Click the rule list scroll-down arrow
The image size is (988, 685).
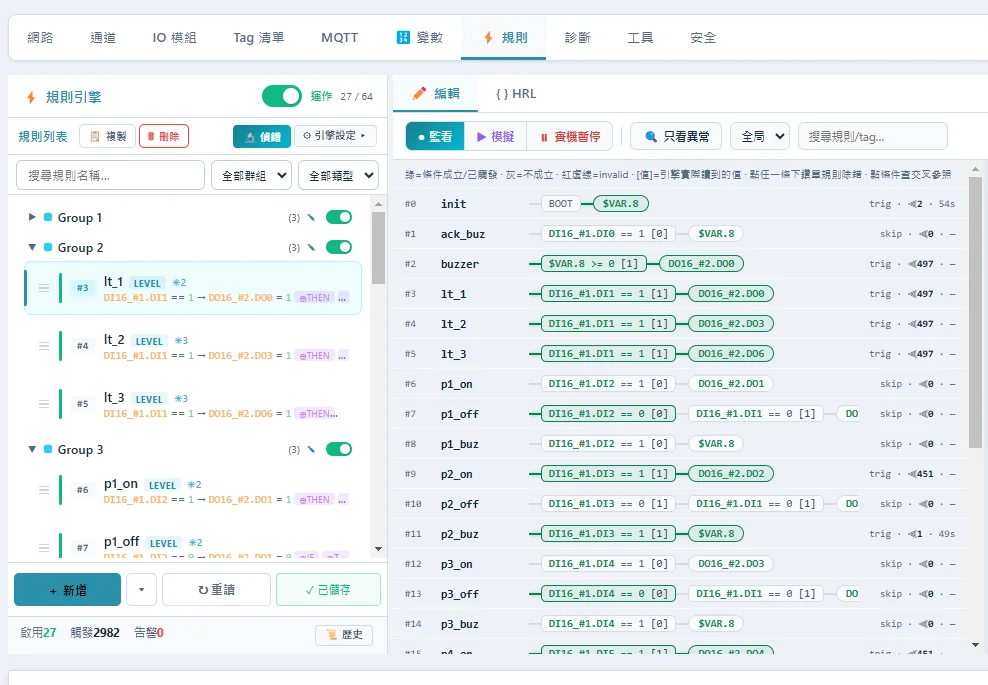(x=378, y=549)
